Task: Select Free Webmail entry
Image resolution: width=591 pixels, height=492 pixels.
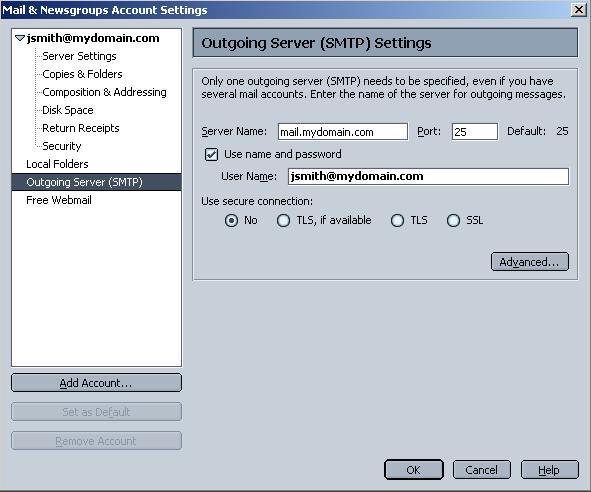Action: point(59,200)
